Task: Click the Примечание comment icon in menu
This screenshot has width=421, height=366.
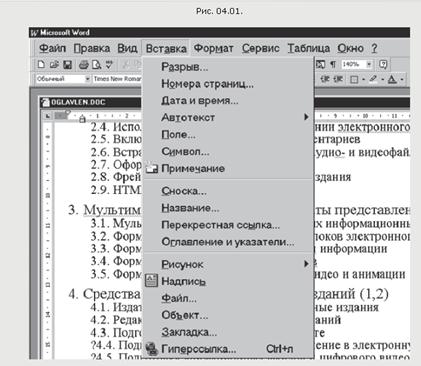Action: (152, 168)
